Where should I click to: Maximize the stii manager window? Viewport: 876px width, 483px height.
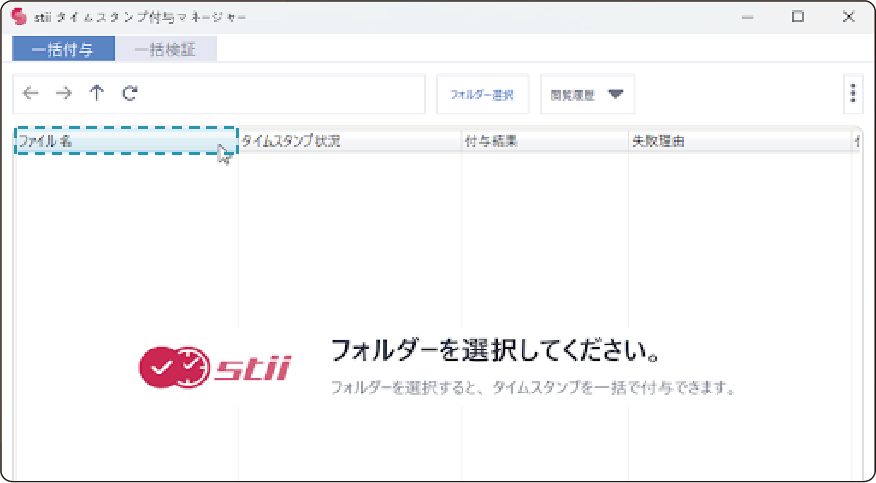(x=798, y=17)
